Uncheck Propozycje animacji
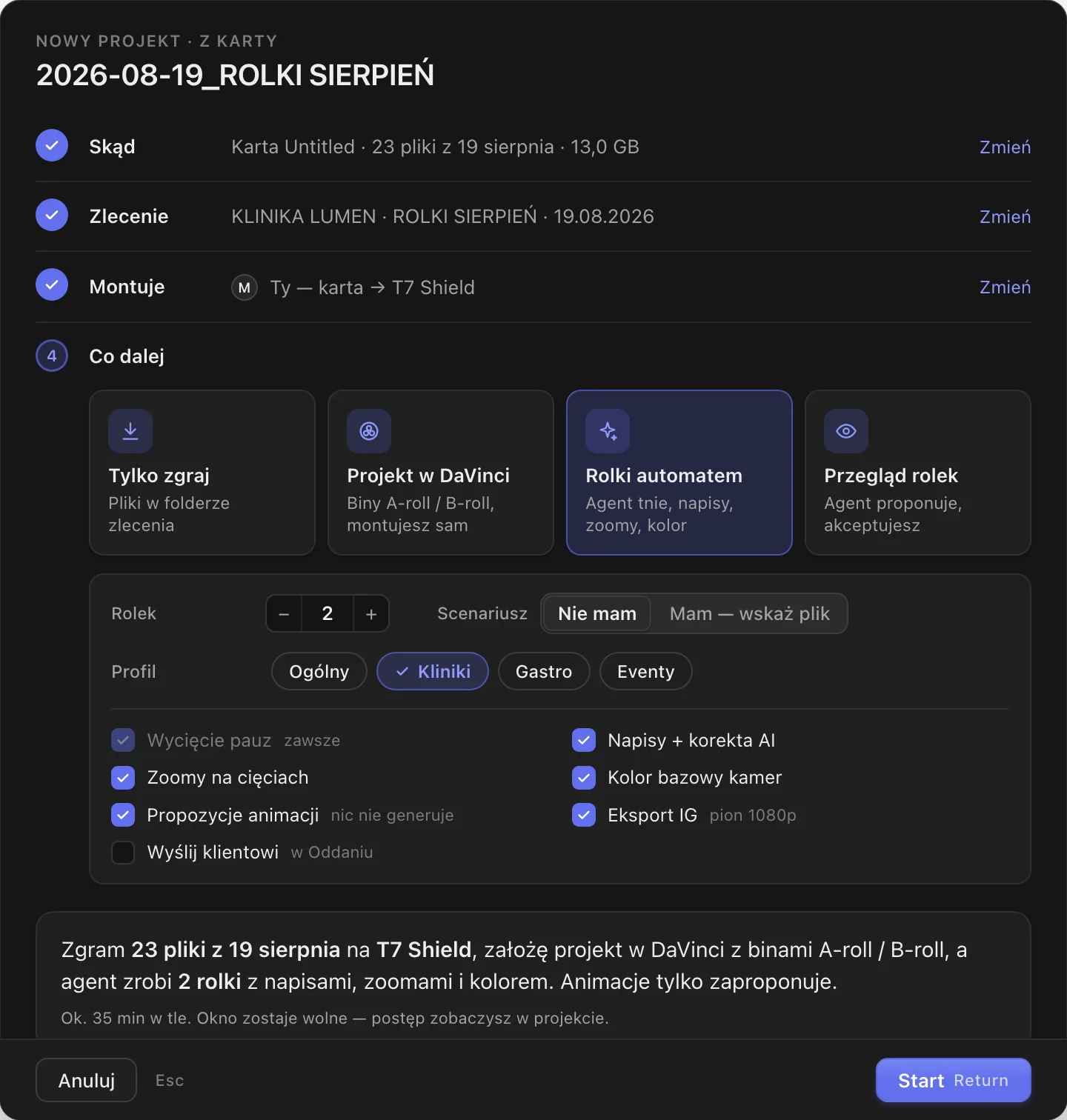The width and height of the screenshot is (1067, 1120). pos(123,815)
